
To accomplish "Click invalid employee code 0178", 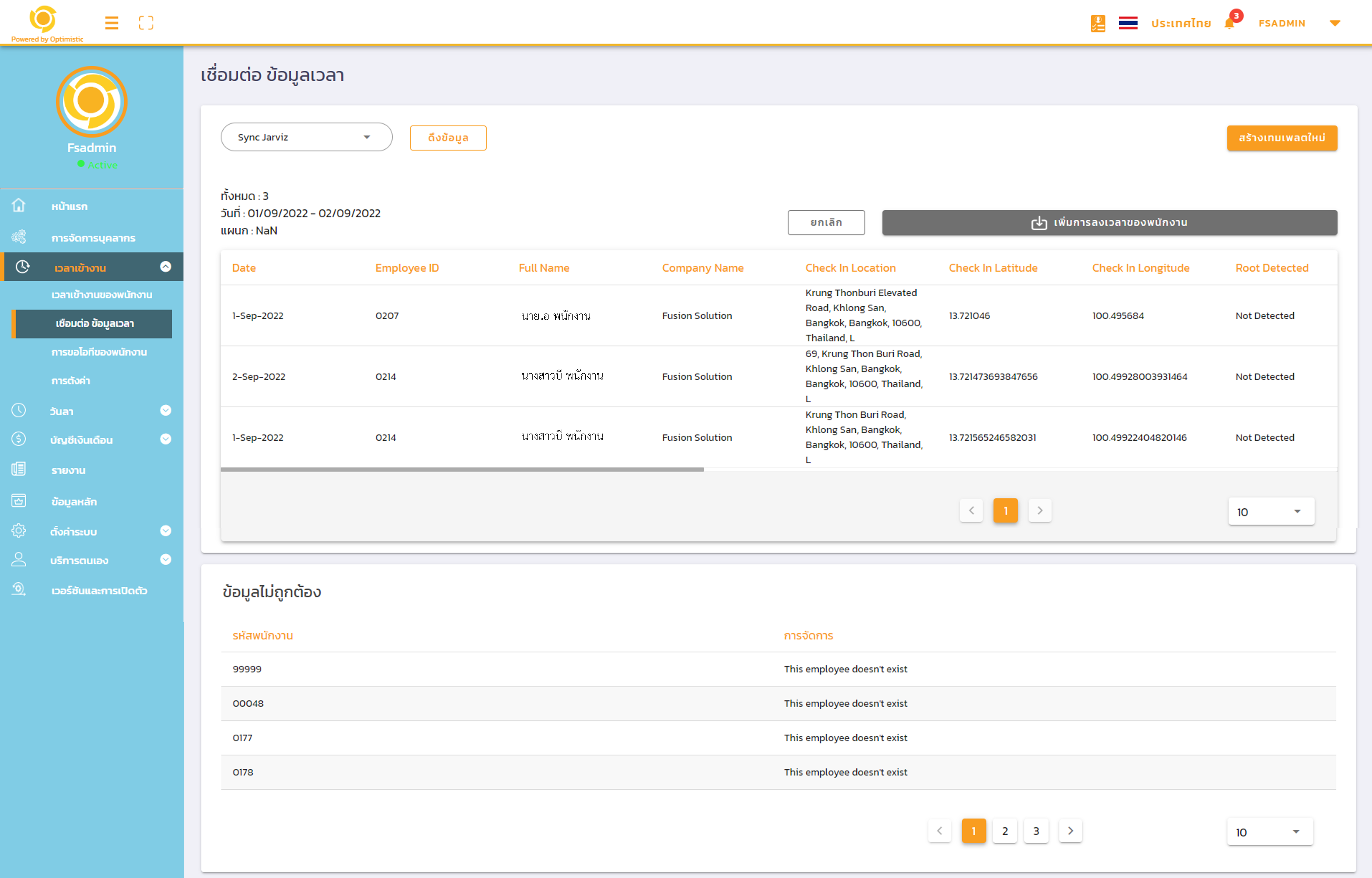I will pos(243,772).
